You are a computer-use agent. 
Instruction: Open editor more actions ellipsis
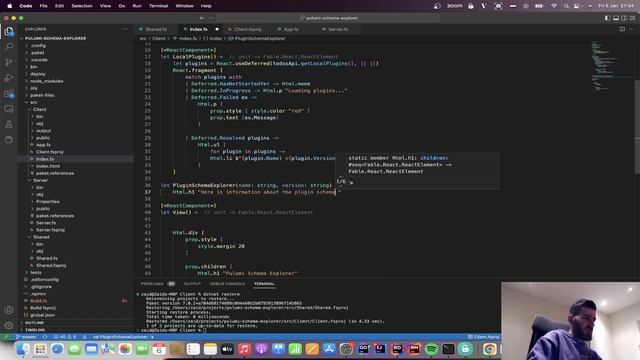point(632,29)
